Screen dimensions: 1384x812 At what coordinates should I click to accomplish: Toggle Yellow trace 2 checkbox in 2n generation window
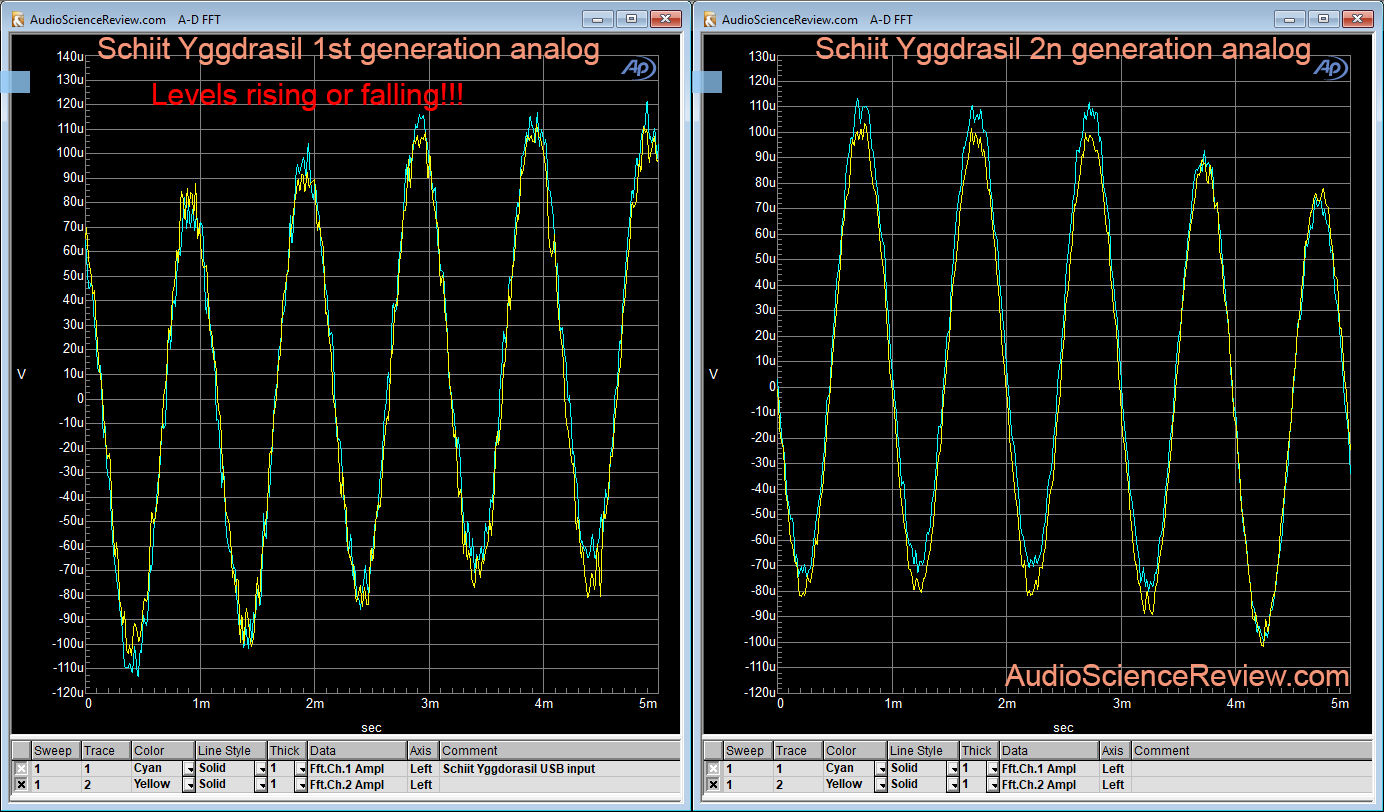(x=713, y=785)
